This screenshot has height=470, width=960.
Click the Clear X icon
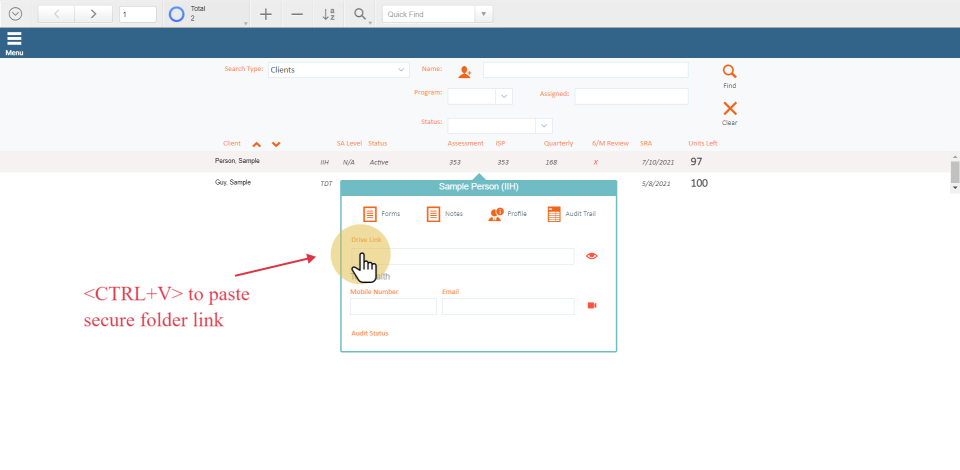coord(729,109)
